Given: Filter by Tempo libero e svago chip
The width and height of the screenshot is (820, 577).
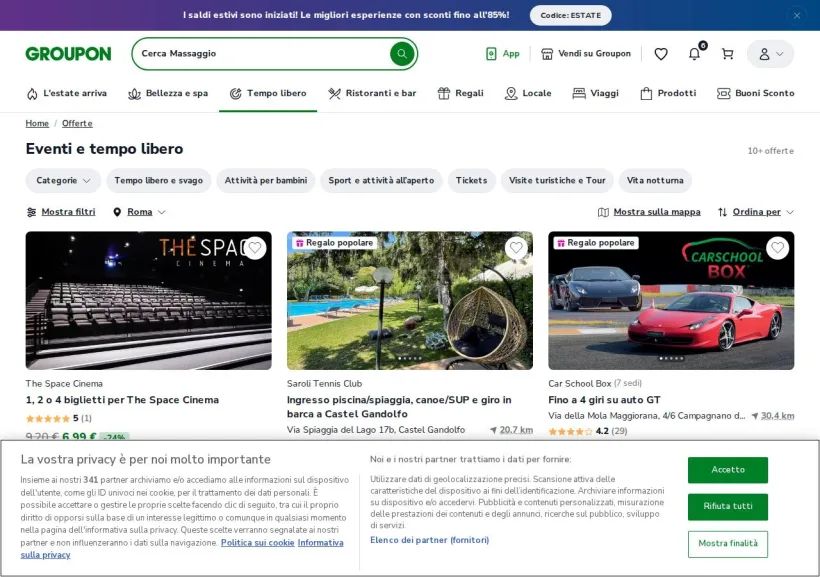Looking at the screenshot, I should click(x=158, y=180).
